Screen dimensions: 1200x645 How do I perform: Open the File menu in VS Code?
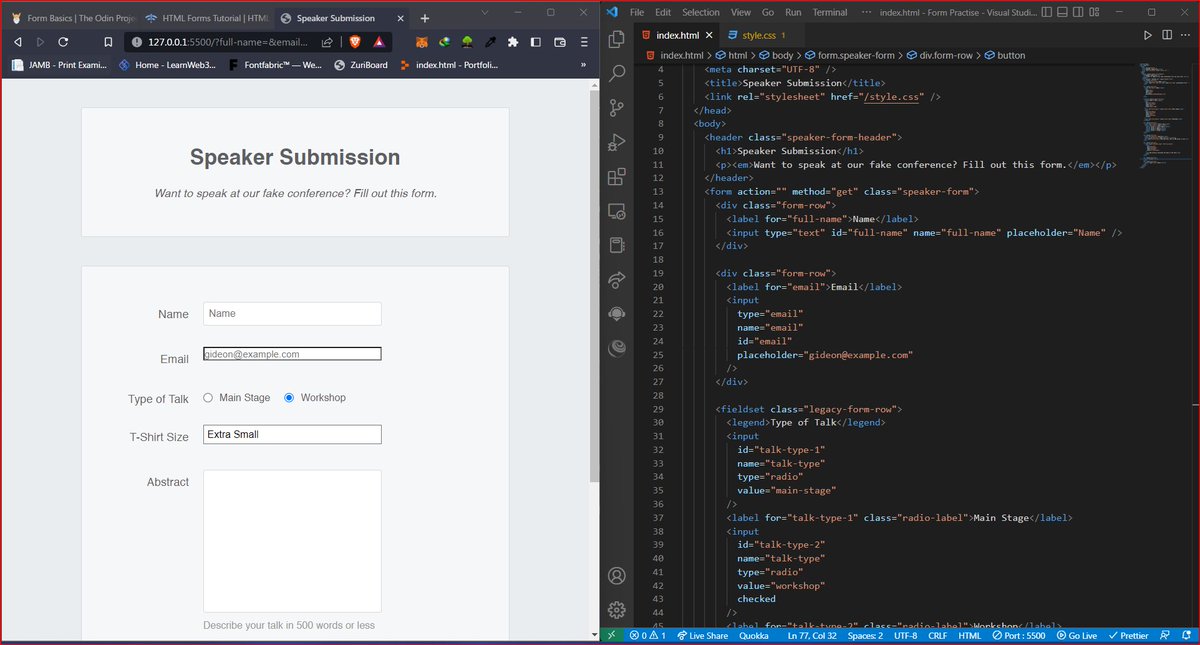(x=636, y=12)
